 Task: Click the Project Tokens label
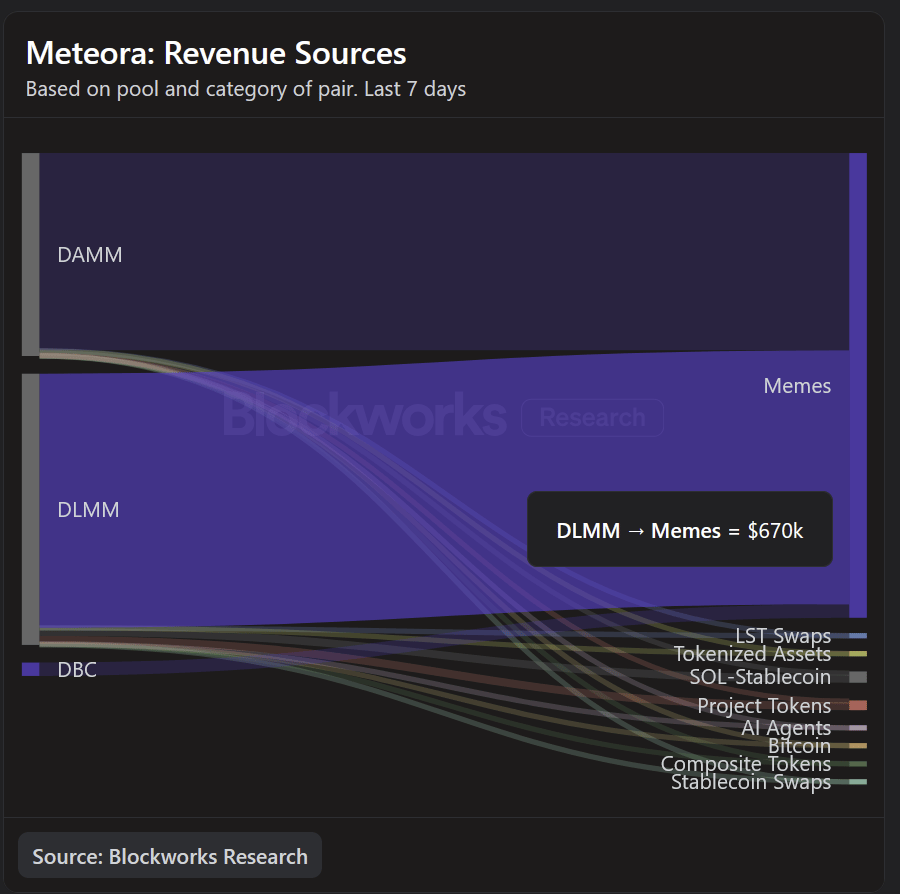coord(764,705)
